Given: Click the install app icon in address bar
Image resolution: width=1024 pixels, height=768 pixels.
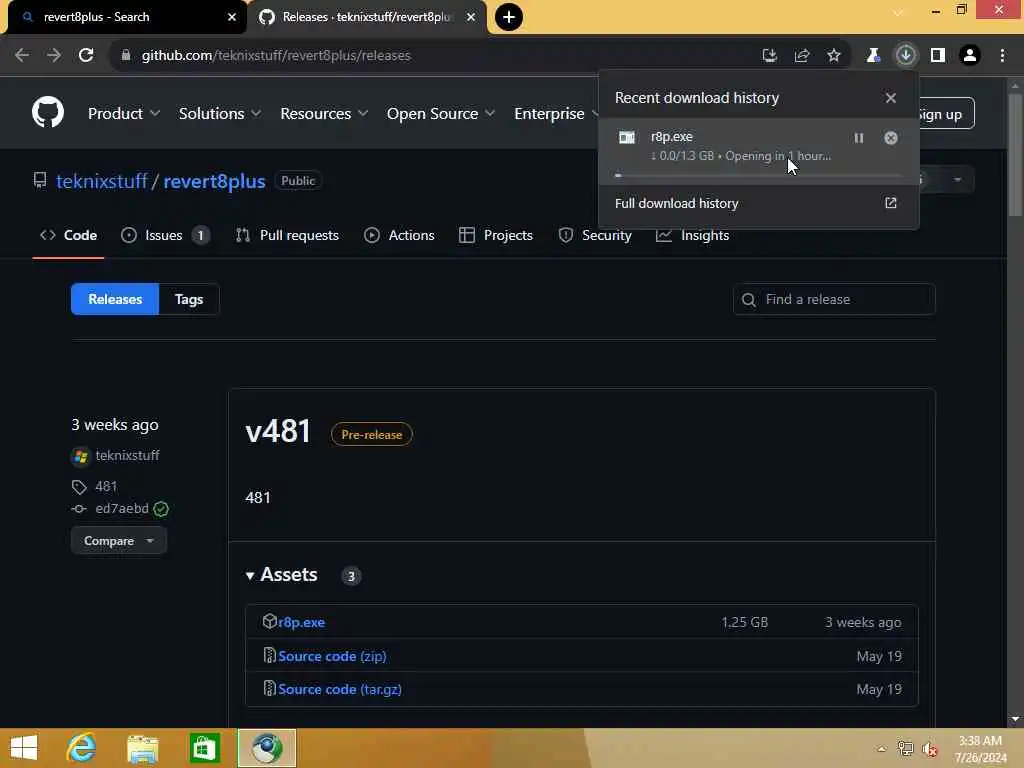Looking at the screenshot, I should 770,56.
